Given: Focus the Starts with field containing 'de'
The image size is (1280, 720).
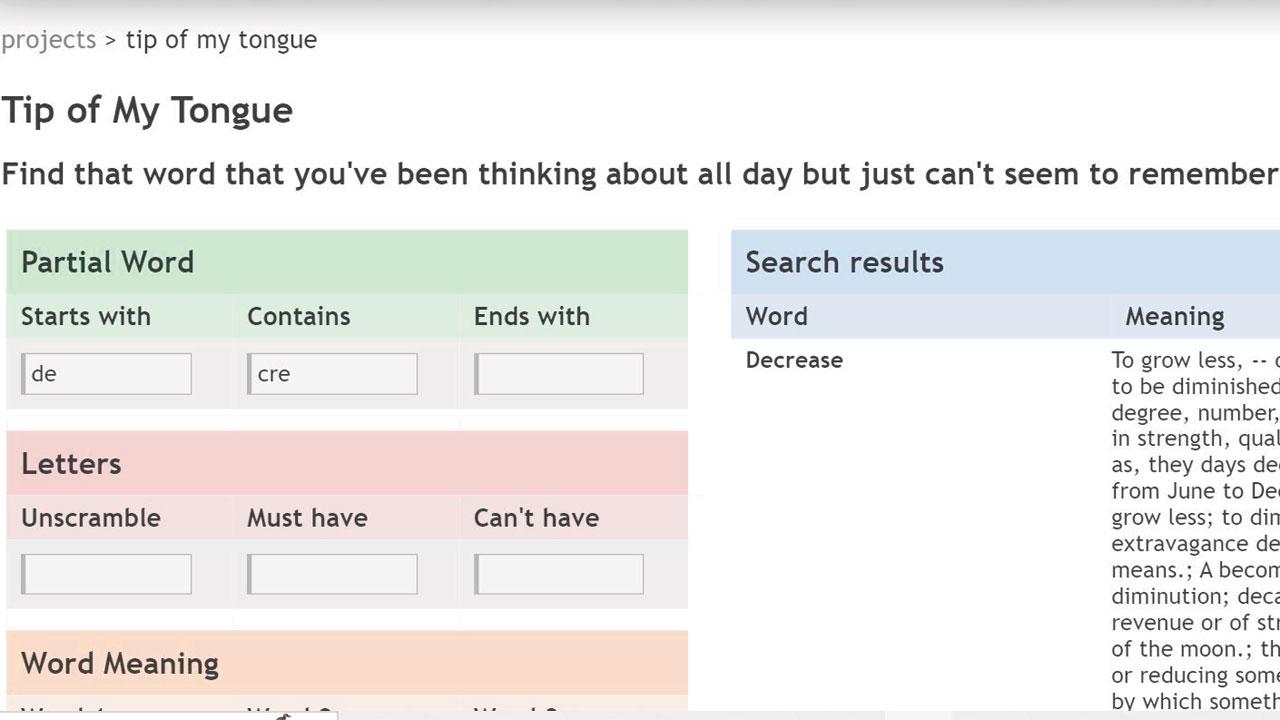Looking at the screenshot, I should pyautogui.click(x=107, y=374).
